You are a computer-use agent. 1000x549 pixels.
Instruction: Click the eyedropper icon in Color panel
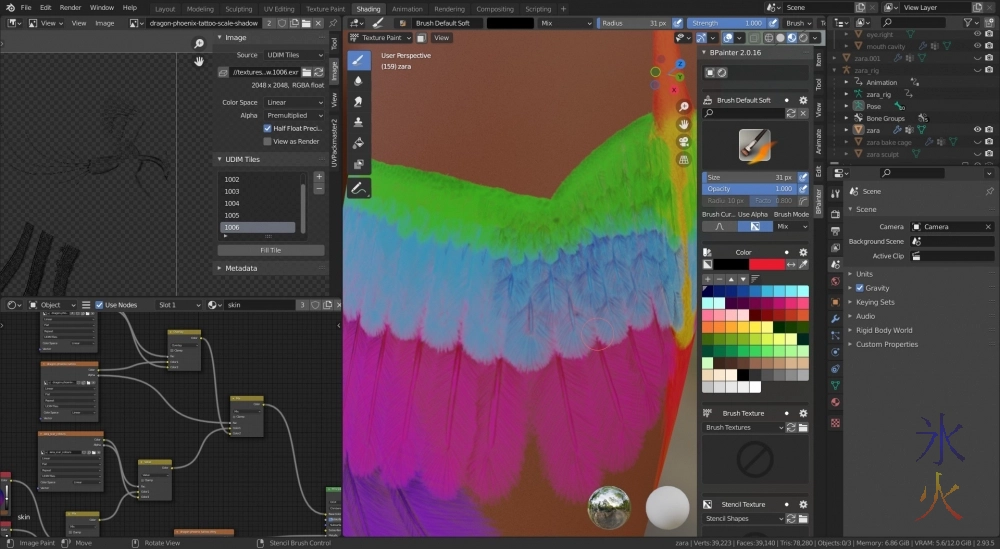[802, 264]
